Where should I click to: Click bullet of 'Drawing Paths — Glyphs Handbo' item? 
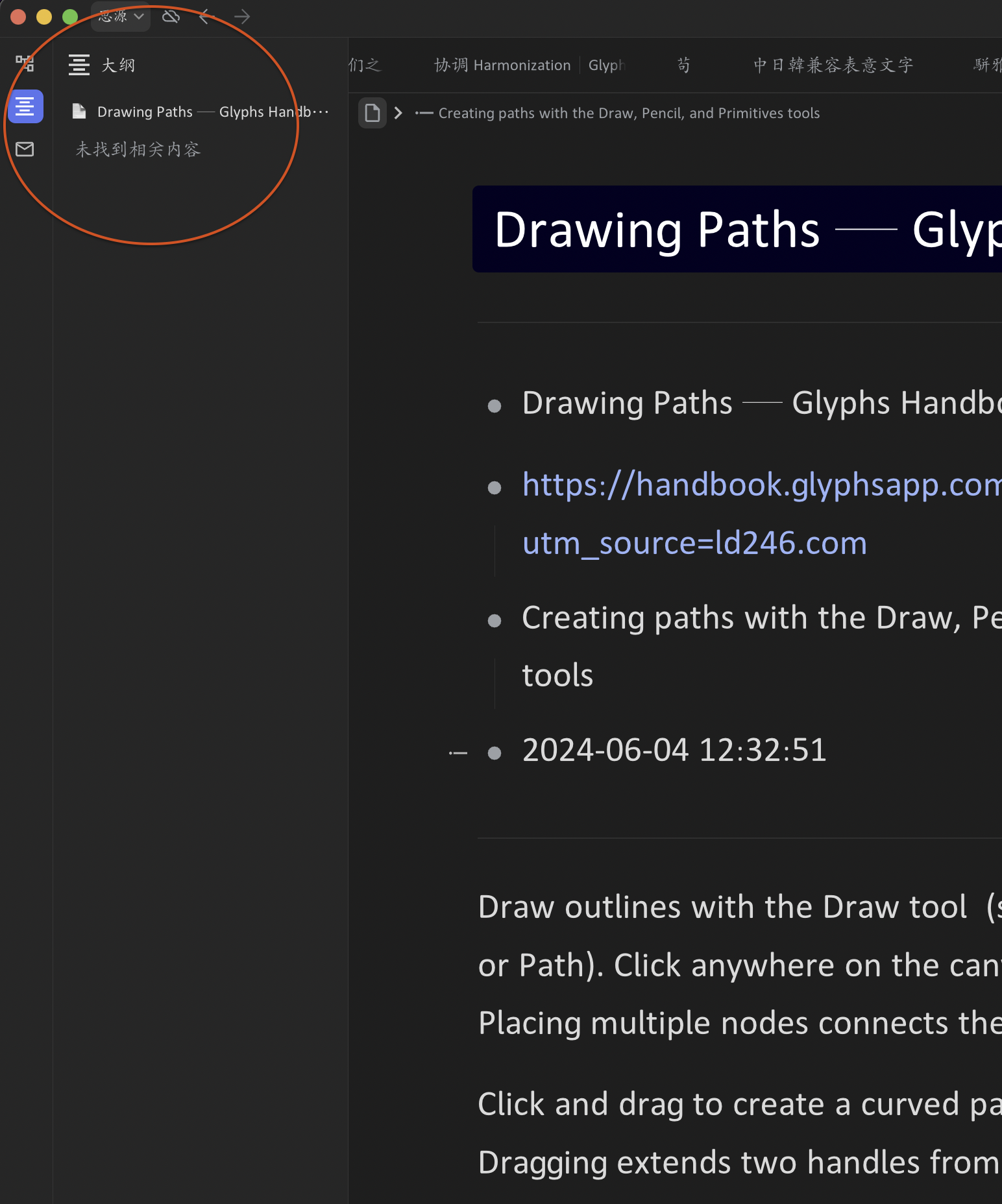495,406
